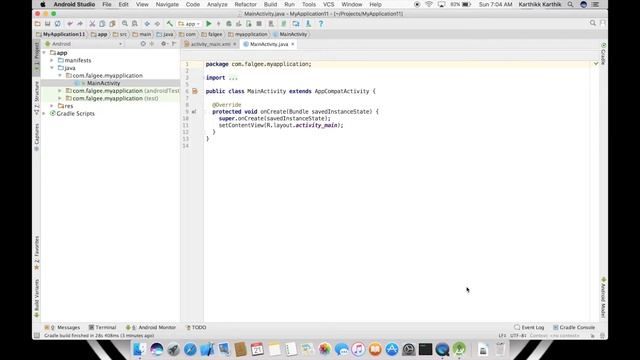
Task: Click the Find magnifier icon
Action: [125, 24]
